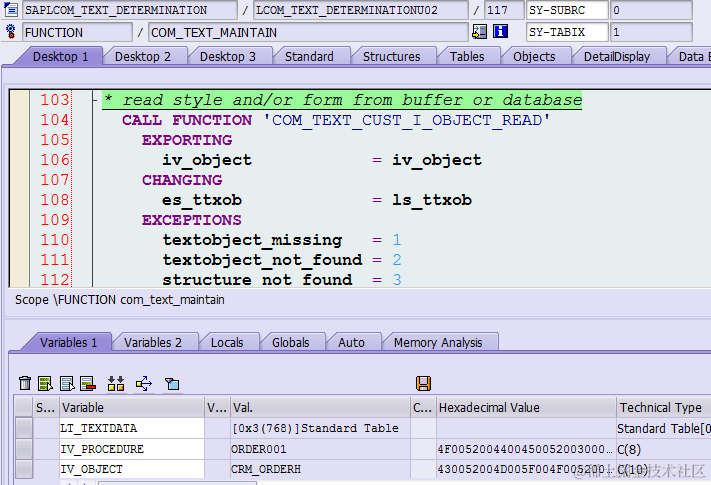711x485 pixels.
Task: Select the Auto tab
Action: (351, 343)
